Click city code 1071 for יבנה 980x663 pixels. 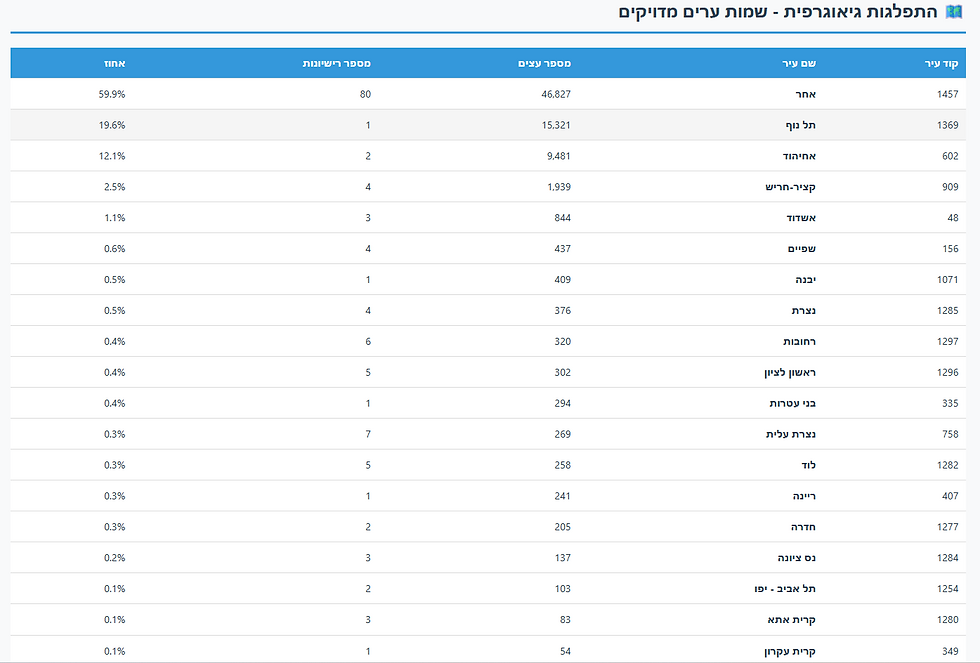[x=945, y=280]
